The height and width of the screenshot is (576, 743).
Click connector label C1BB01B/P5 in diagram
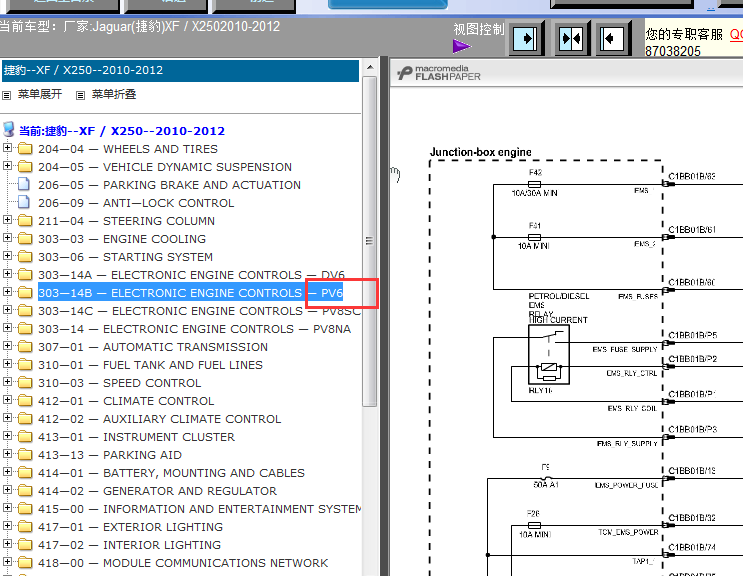click(x=692, y=335)
